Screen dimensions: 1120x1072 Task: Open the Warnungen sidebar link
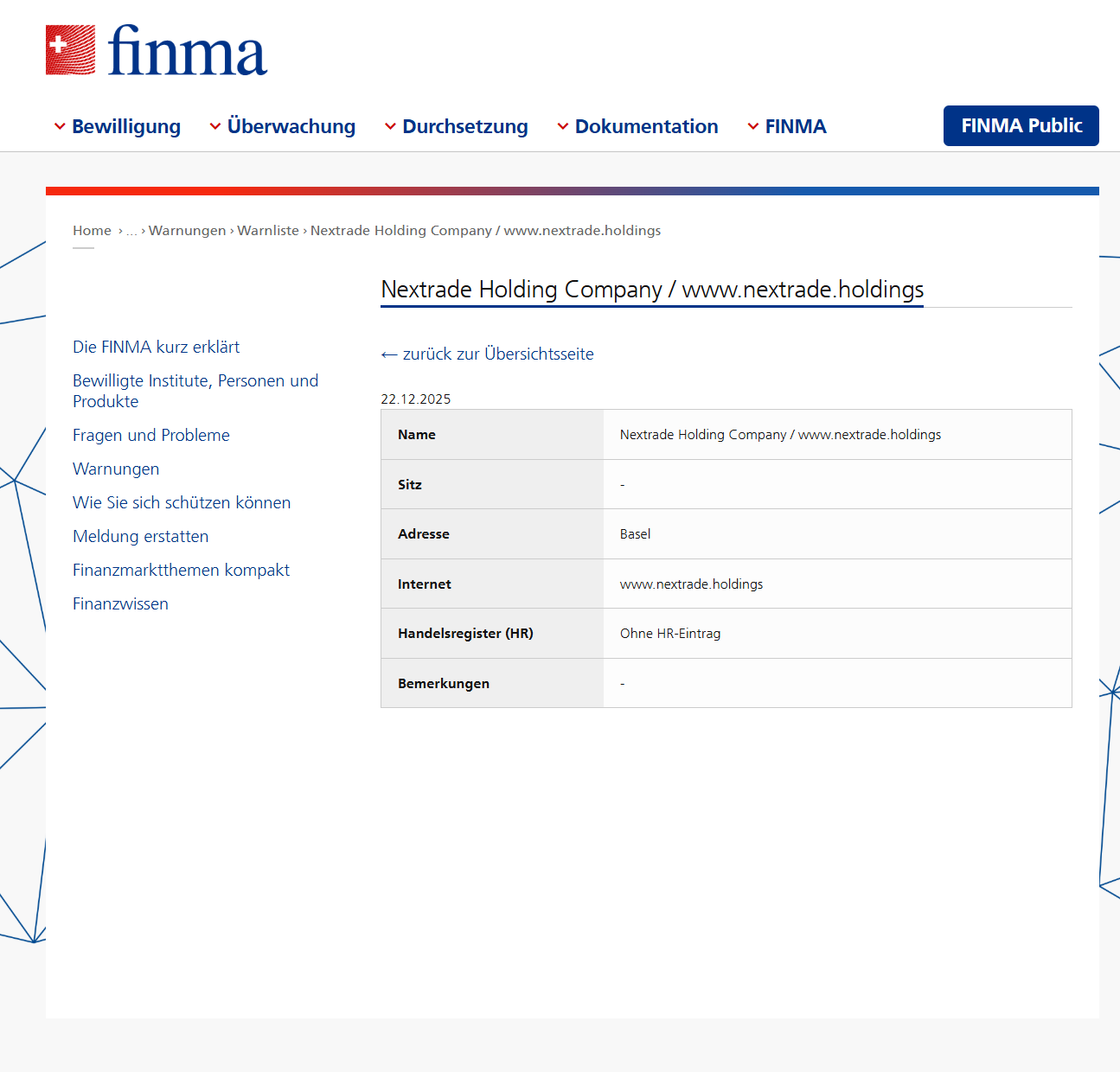pyautogui.click(x=116, y=469)
